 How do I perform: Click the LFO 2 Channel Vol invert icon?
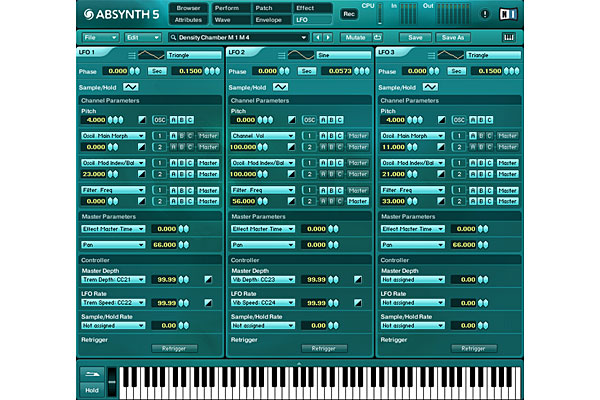[x=291, y=147]
